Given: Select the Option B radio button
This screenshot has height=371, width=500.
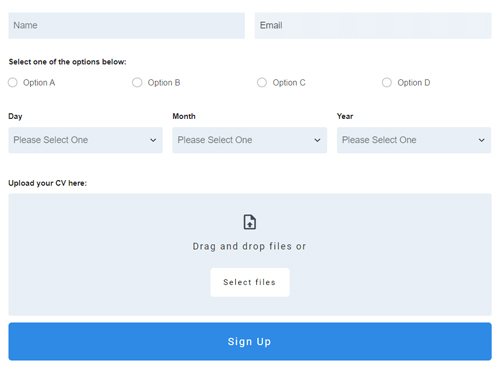Looking at the screenshot, I should point(137,82).
